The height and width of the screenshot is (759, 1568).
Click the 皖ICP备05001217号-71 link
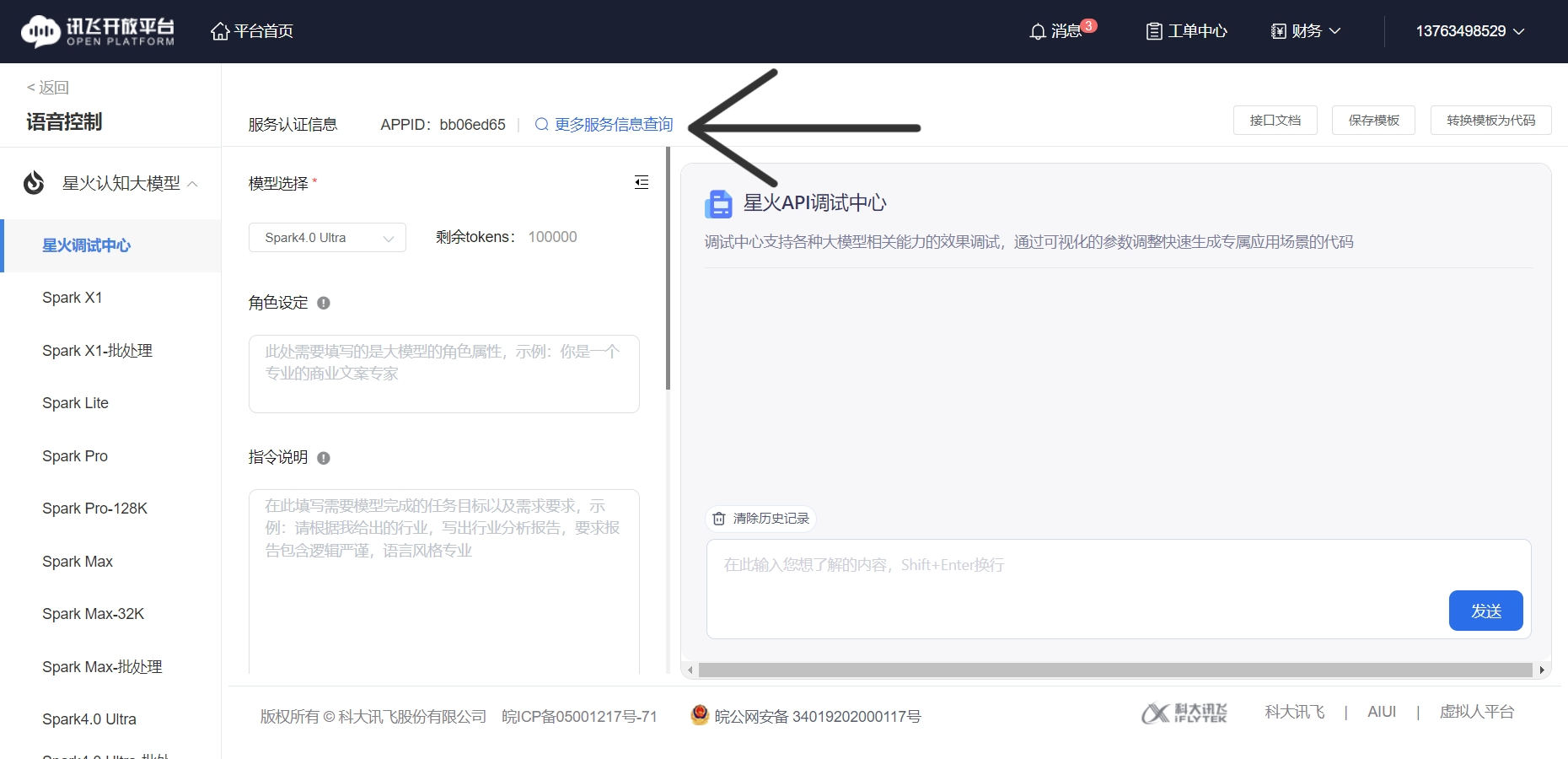coord(579,717)
